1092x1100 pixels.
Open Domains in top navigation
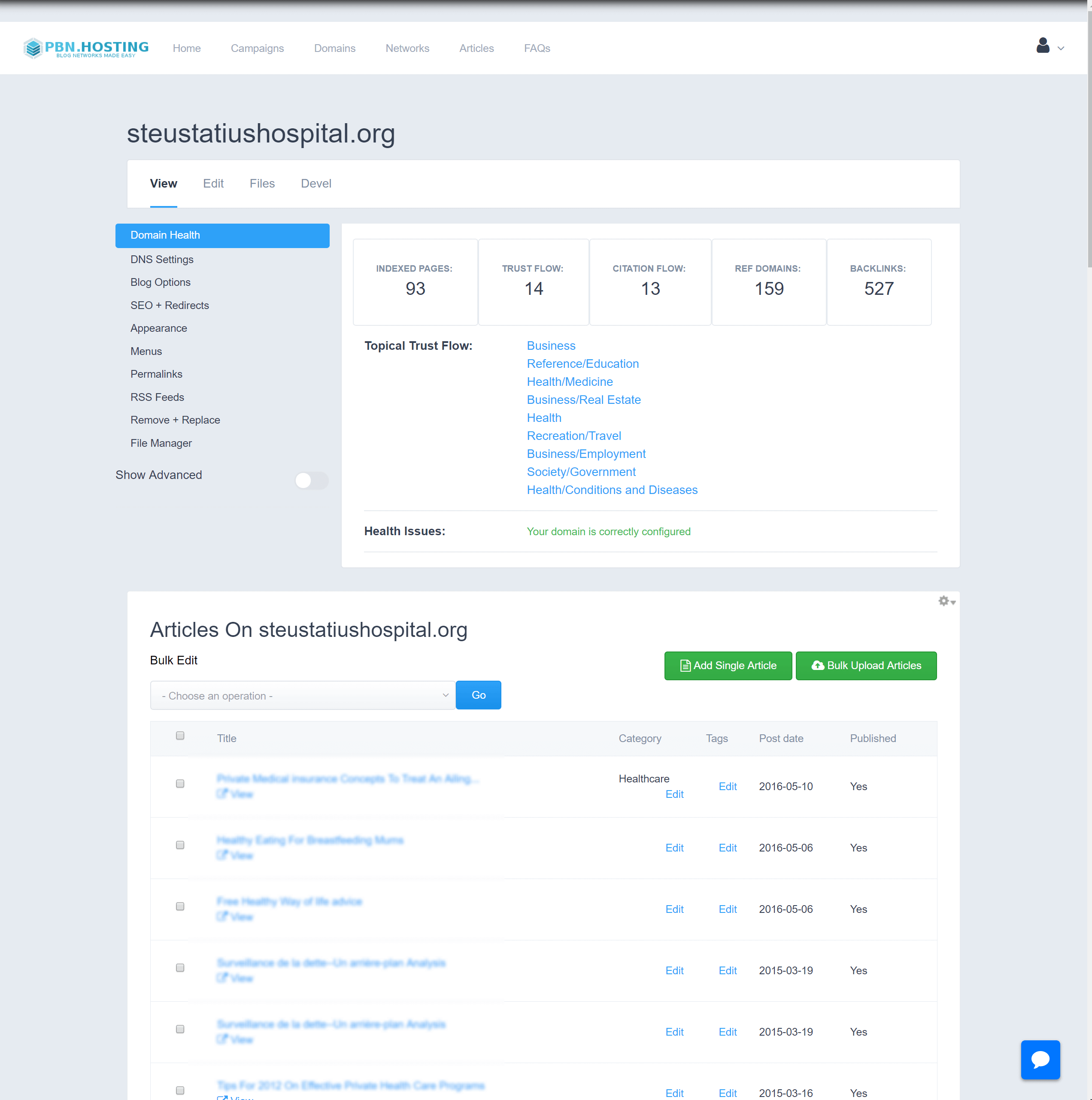pos(335,48)
